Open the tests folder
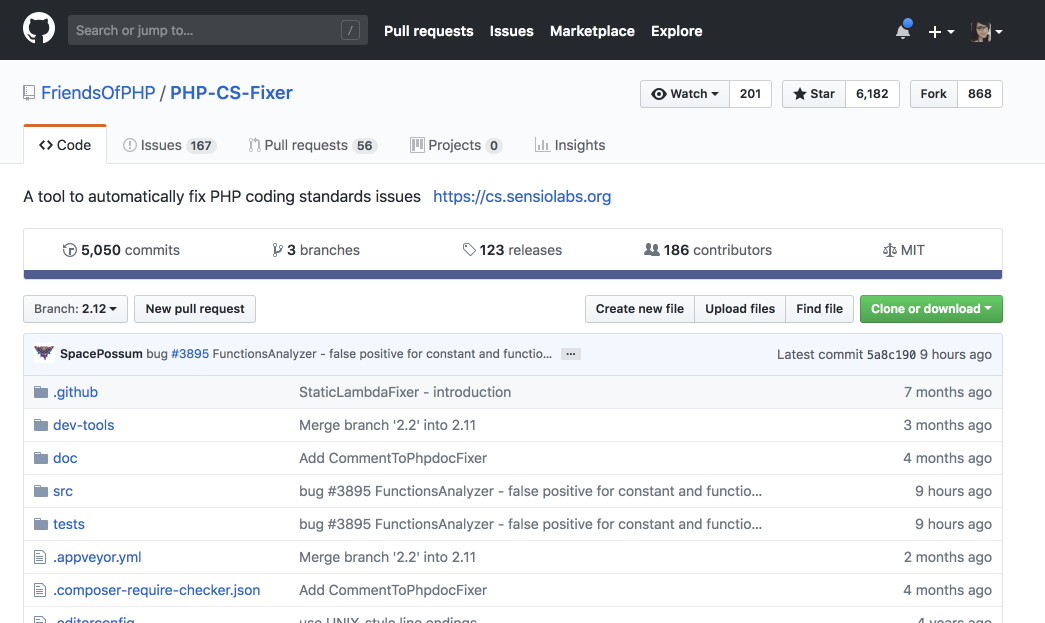Image resolution: width=1045 pixels, height=623 pixels. pos(69,524)
